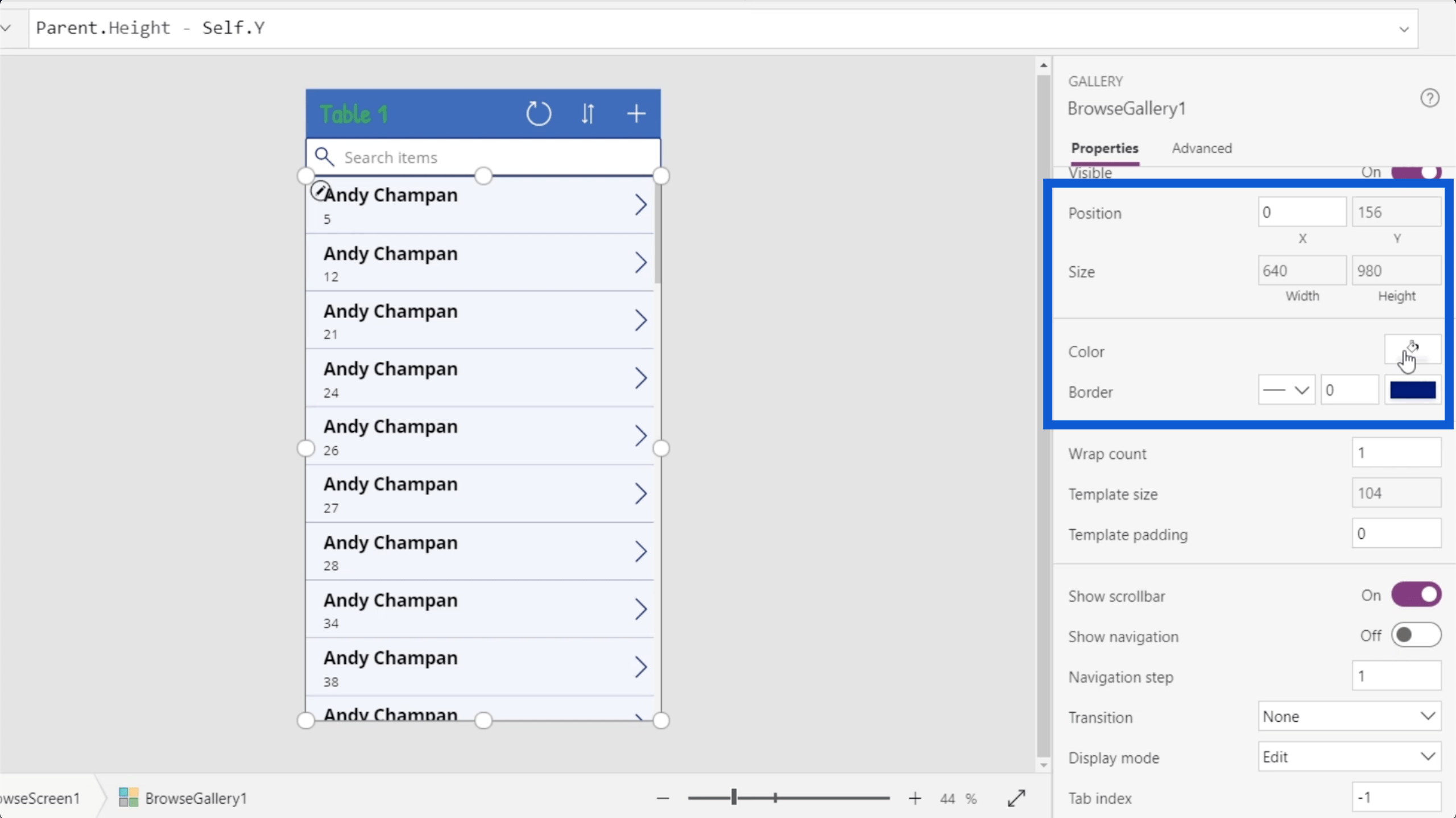Click the arrow next to Andy Champan 21
Viewport: 1456px width, 818px height.
[640, 320]
